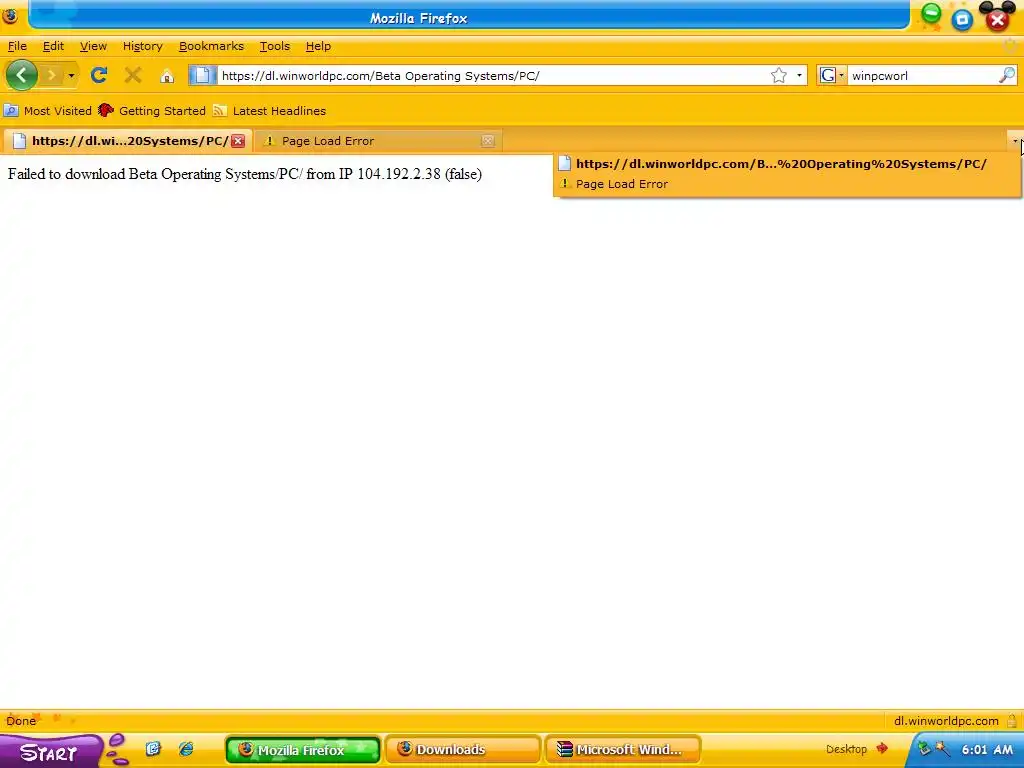Viewport: 1024px width, 768px height.
Task: Expand the Desktop toolbar chevron
Action: pos(882,748)
